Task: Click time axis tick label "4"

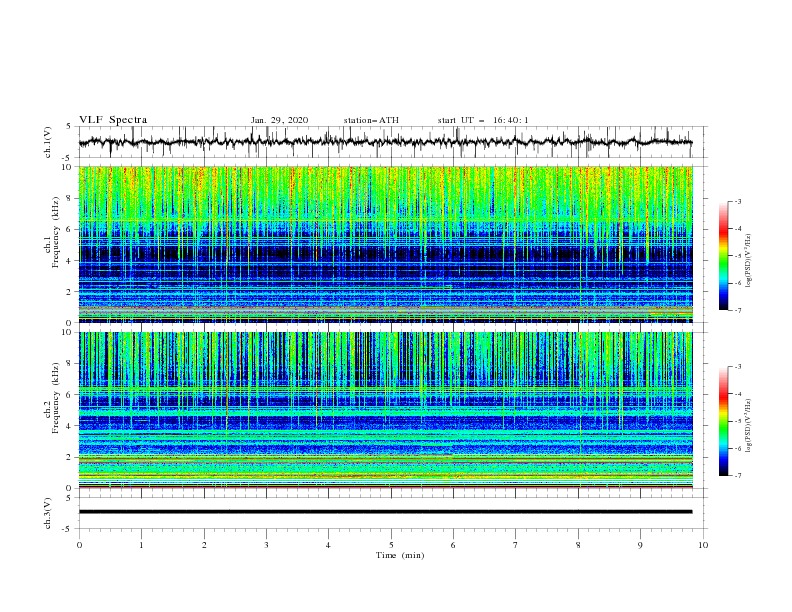Action: [328, 545]
